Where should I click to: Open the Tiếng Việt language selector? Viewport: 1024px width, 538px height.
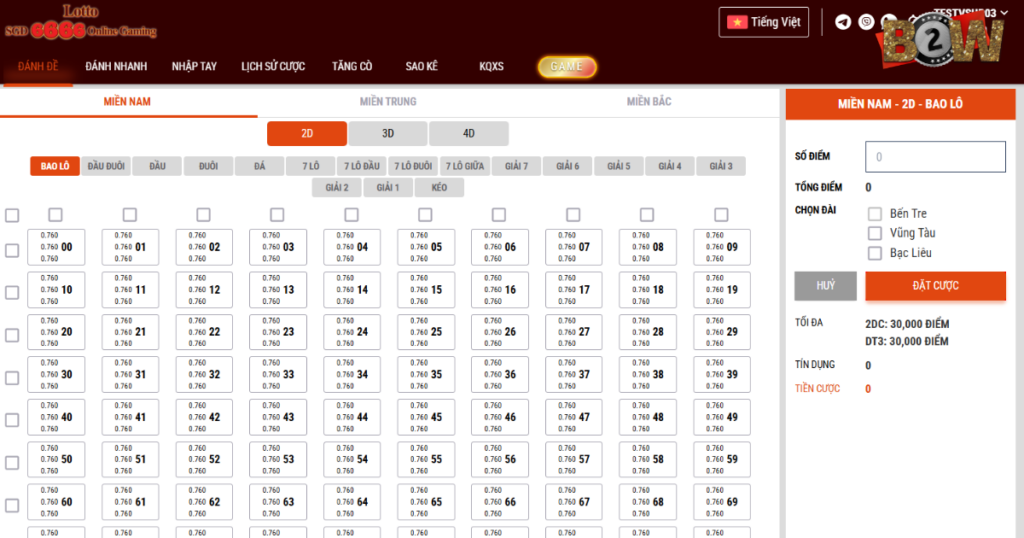[763, 22]
